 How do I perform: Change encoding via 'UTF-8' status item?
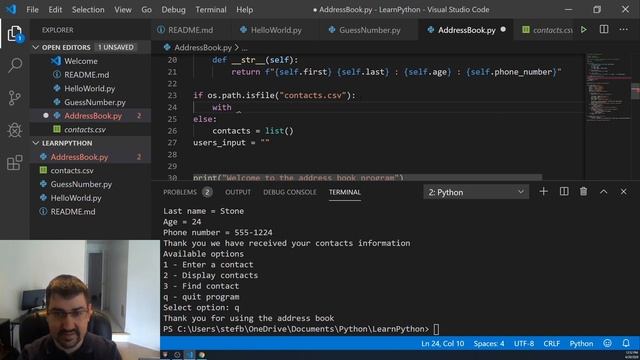[x=524, y=344]
